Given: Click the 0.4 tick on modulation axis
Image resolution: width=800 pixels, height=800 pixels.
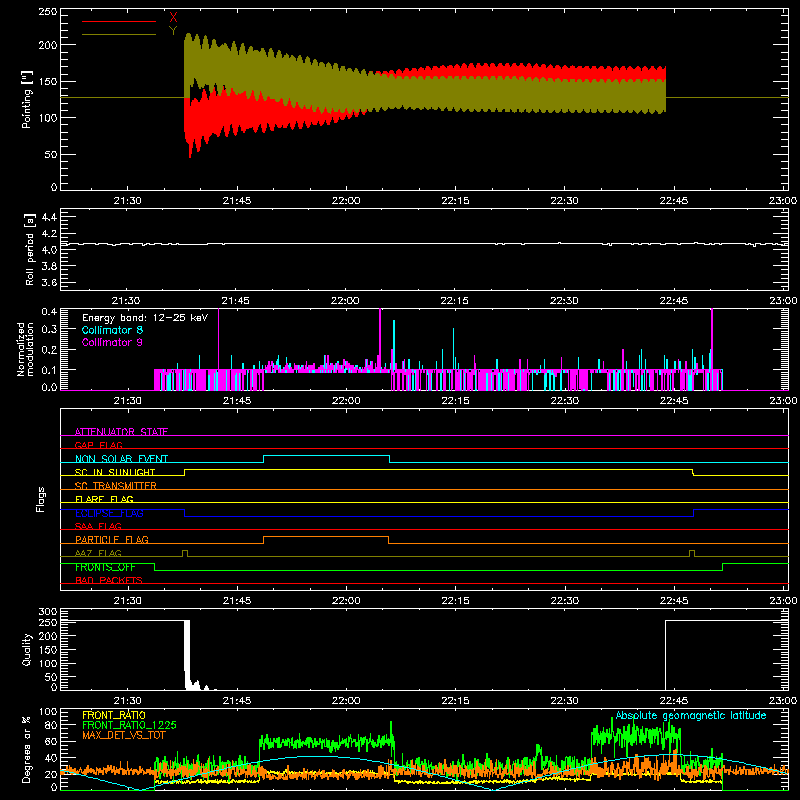Looking at the screenshot, I should point(49,312).
